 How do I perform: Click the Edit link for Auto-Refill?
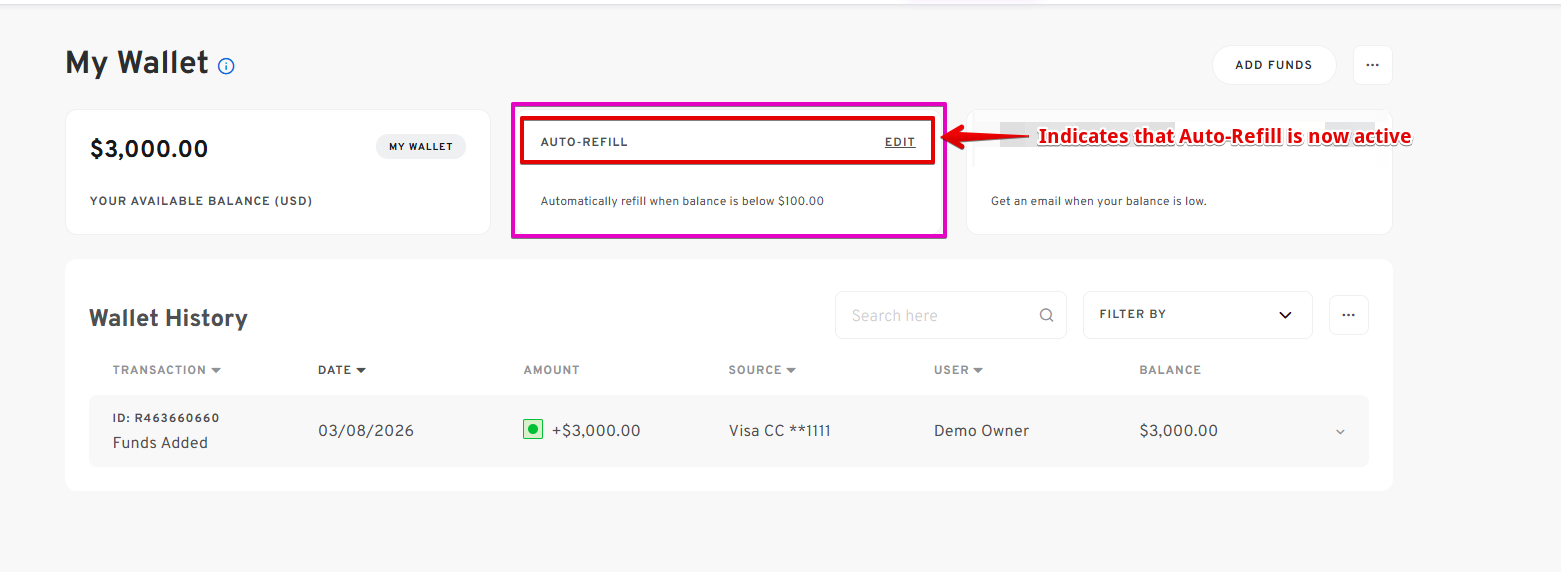(x=899, y=142)
